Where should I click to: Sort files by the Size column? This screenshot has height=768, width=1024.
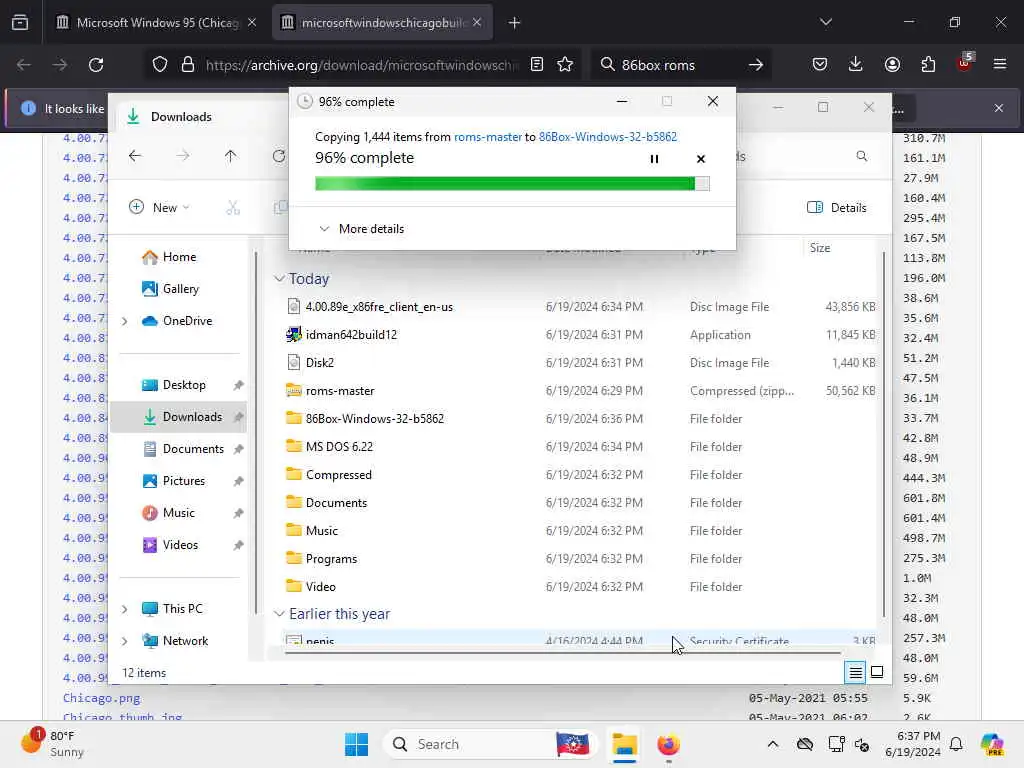(820, 248)
